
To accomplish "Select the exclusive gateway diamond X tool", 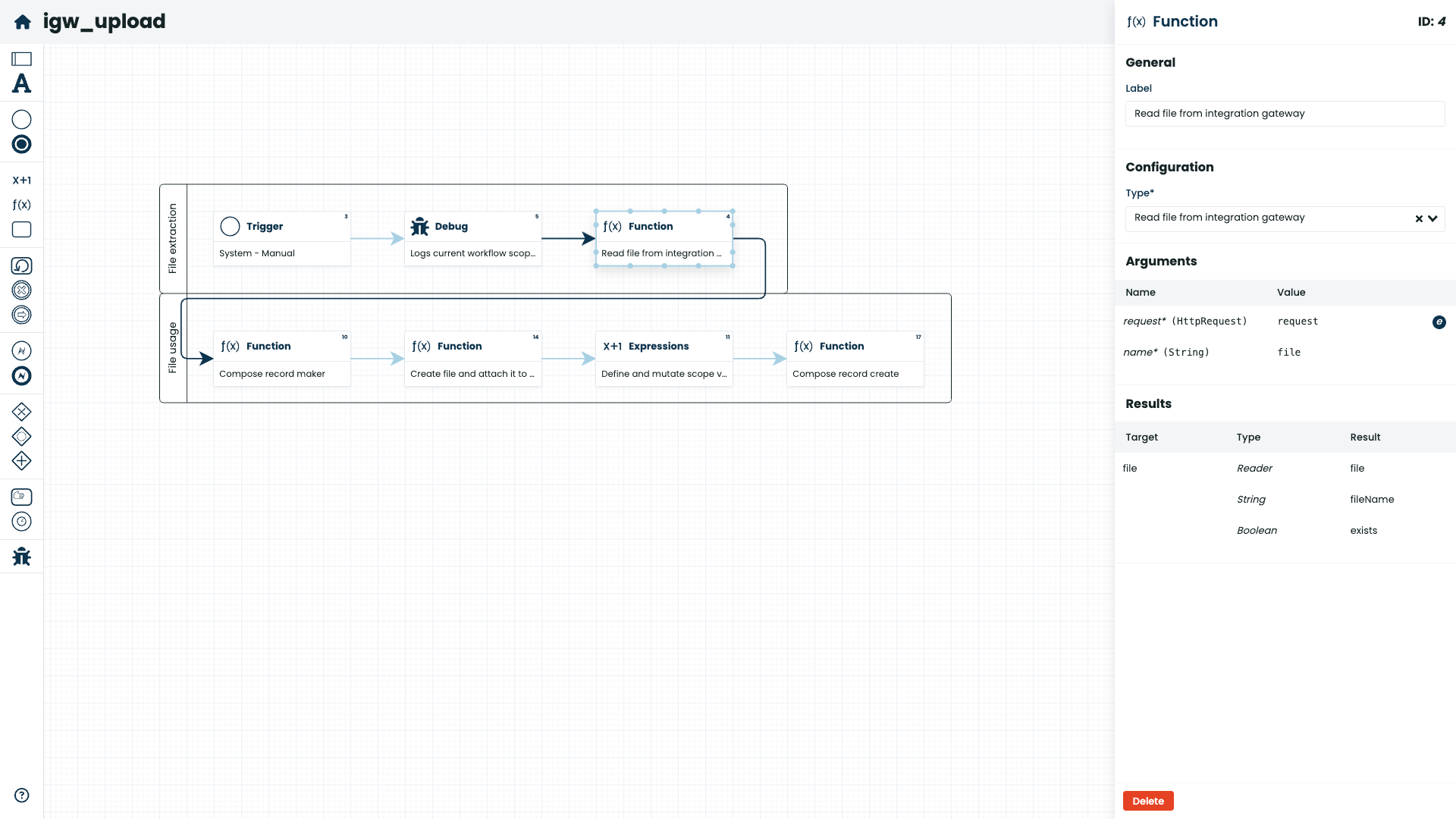I will pyautogui.click(x=21, y=412).
